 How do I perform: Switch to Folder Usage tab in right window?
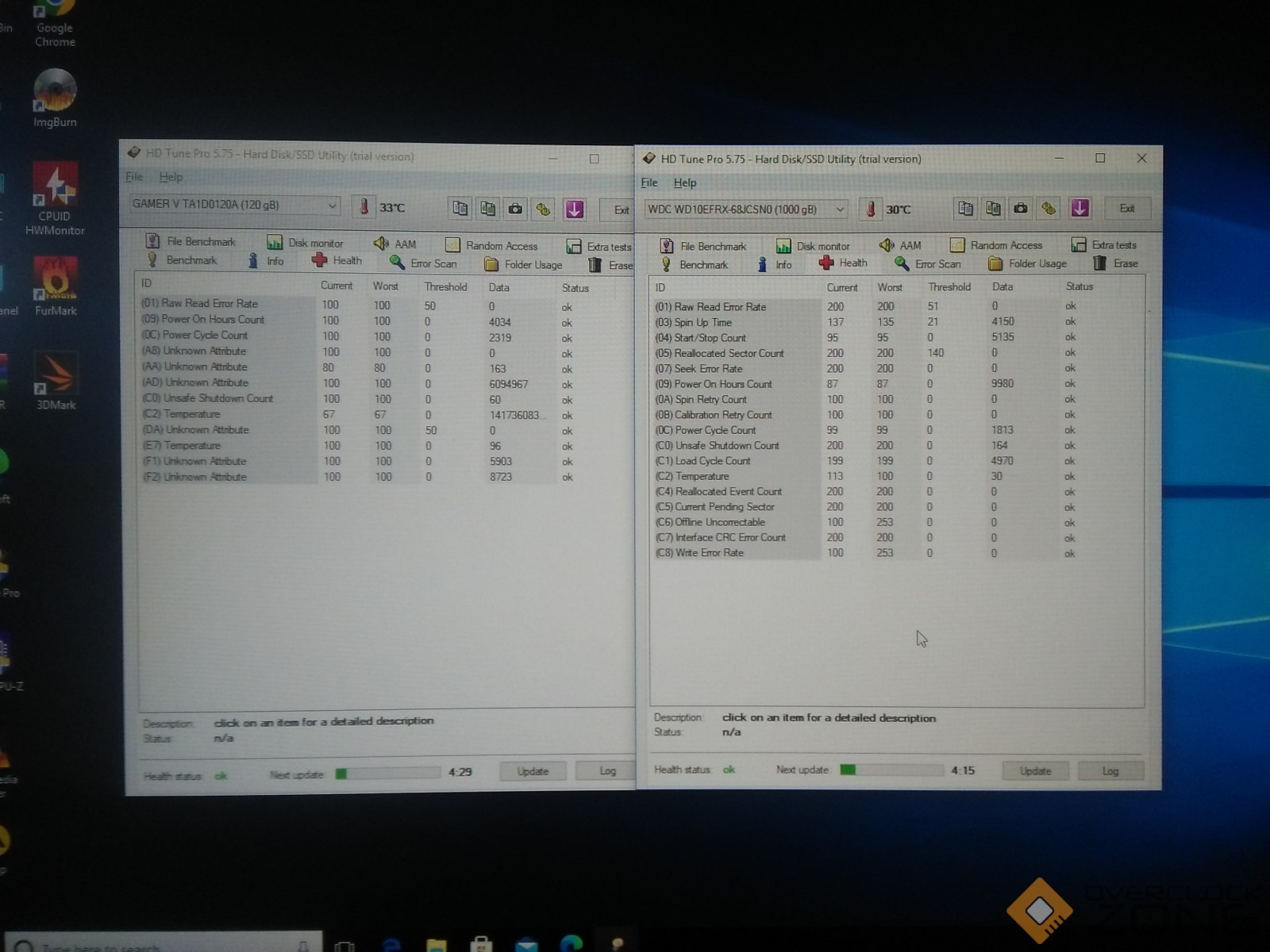[1028, 263]
